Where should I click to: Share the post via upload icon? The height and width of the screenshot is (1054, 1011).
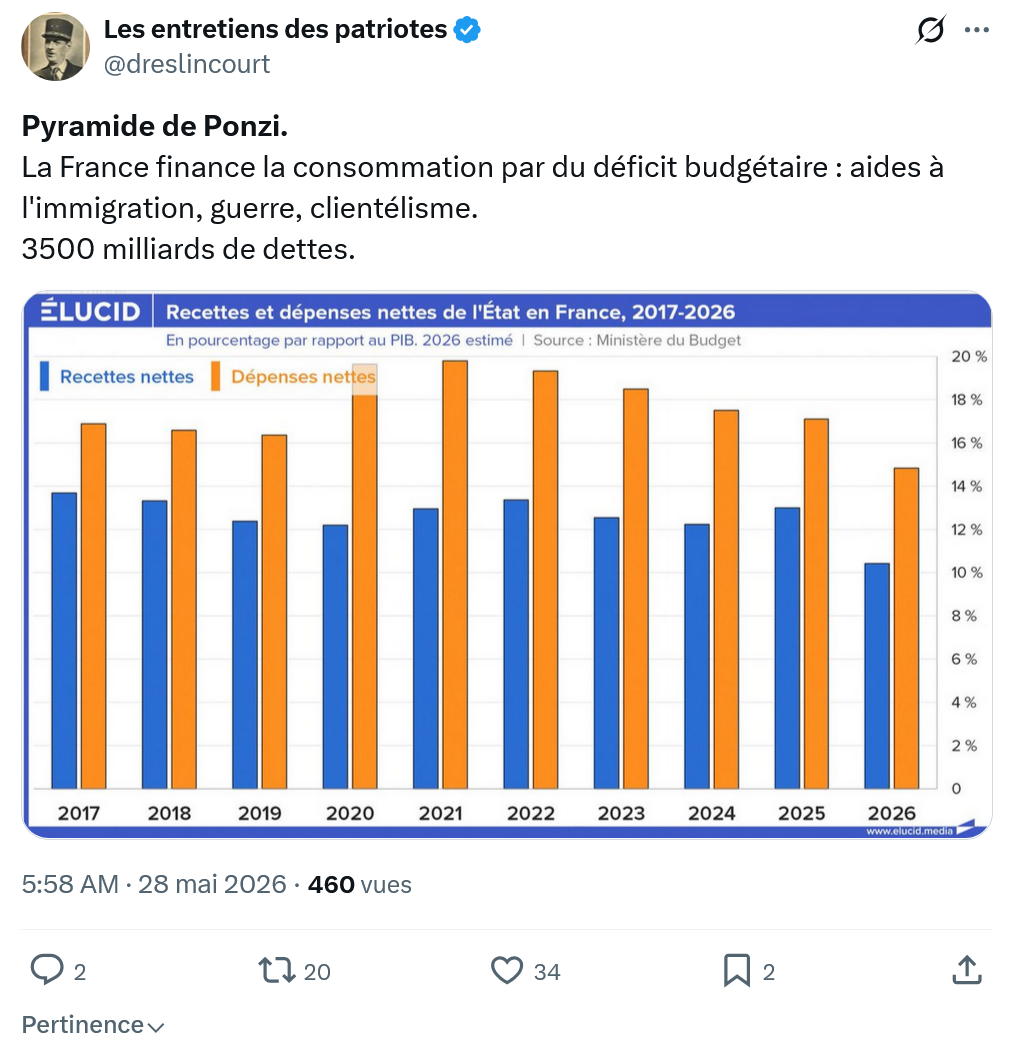[967, 970]
